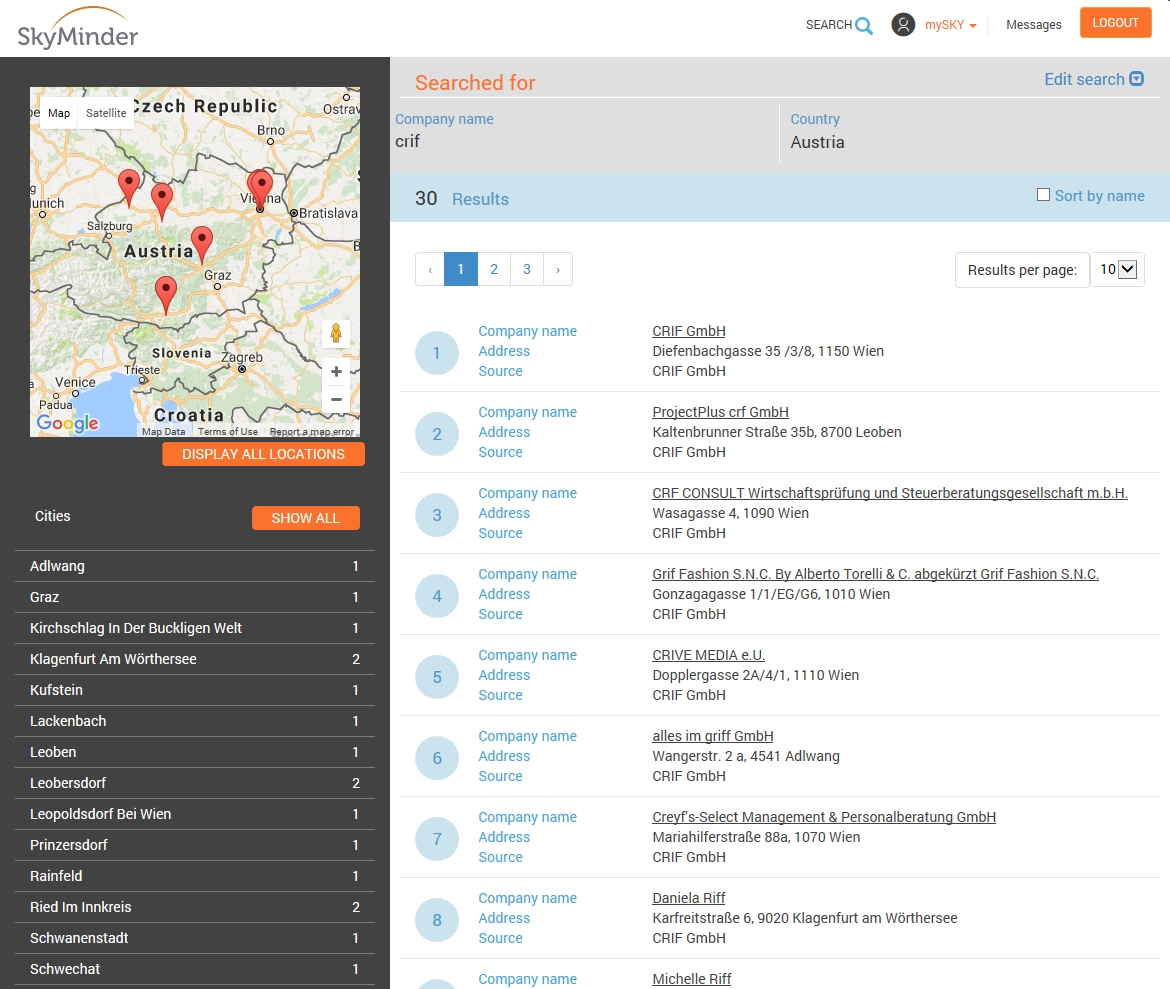Image resolution: width=1170 pixels, height=989 pixels.
Task: Go to results page 2
Action: click(x=494, y=269)
